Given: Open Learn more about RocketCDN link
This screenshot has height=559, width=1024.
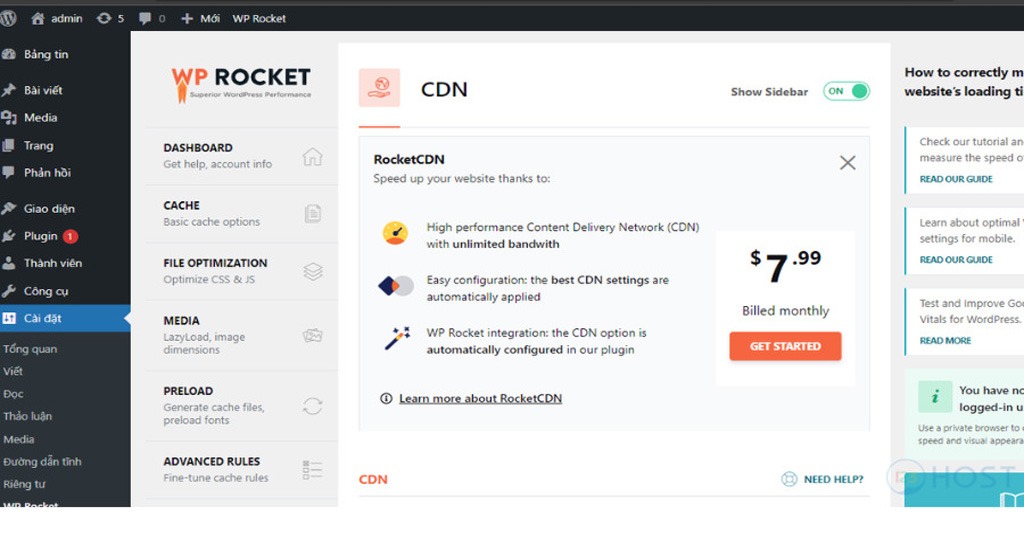Looking at the screenshot, I should pos(480,398).
